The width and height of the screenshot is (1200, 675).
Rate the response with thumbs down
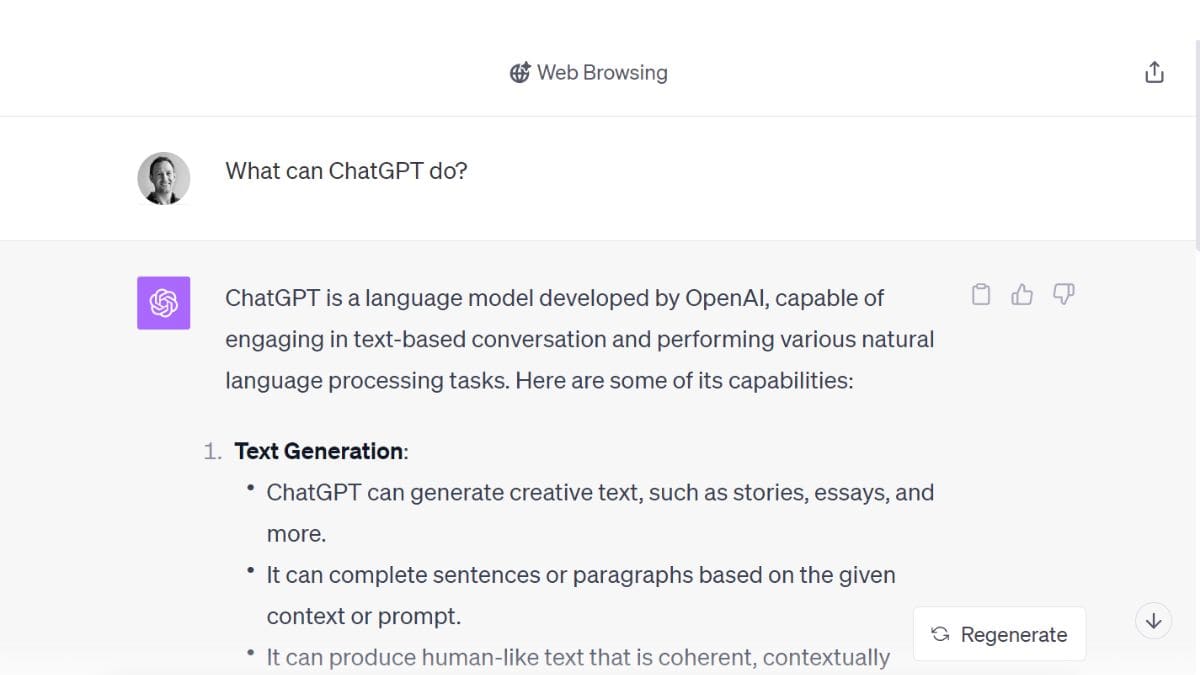pyautogui.click(x=1063, y=294)
